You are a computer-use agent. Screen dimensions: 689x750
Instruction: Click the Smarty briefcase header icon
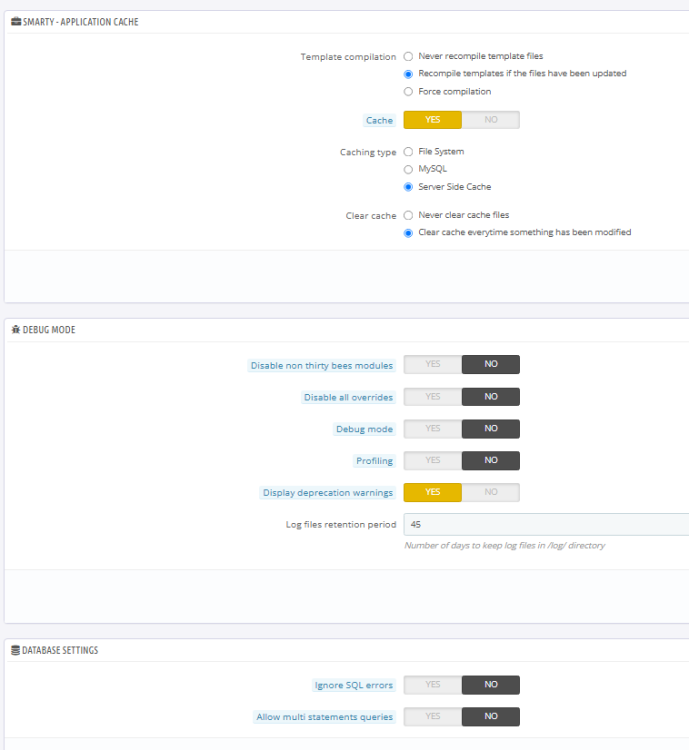pyautogui.click(x=15, y=22)
